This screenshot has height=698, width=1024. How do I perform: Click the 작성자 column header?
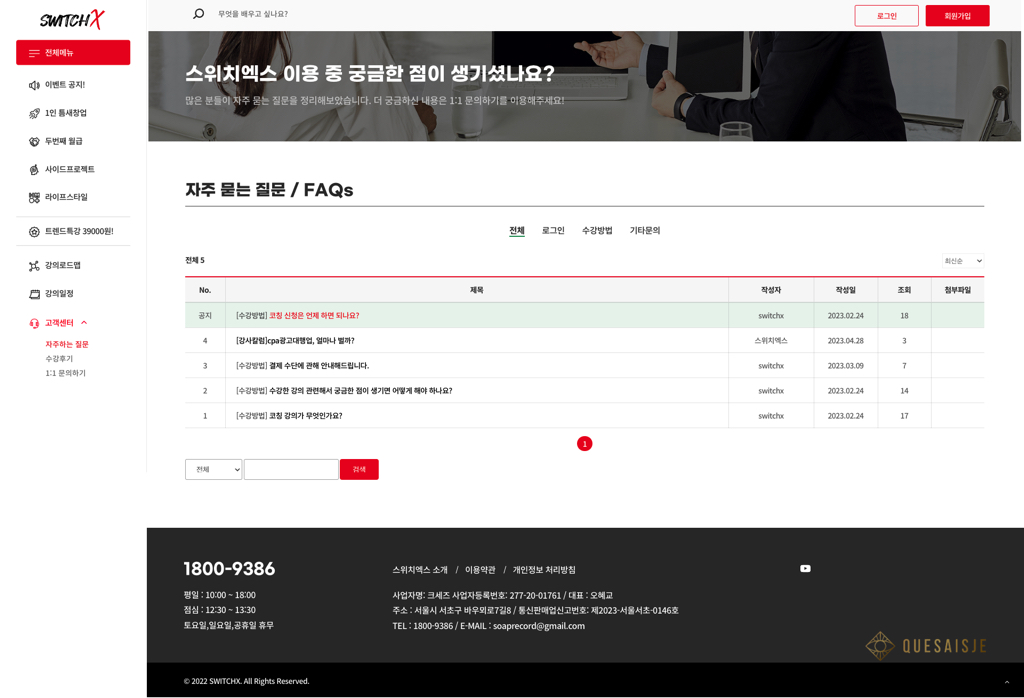771,290
